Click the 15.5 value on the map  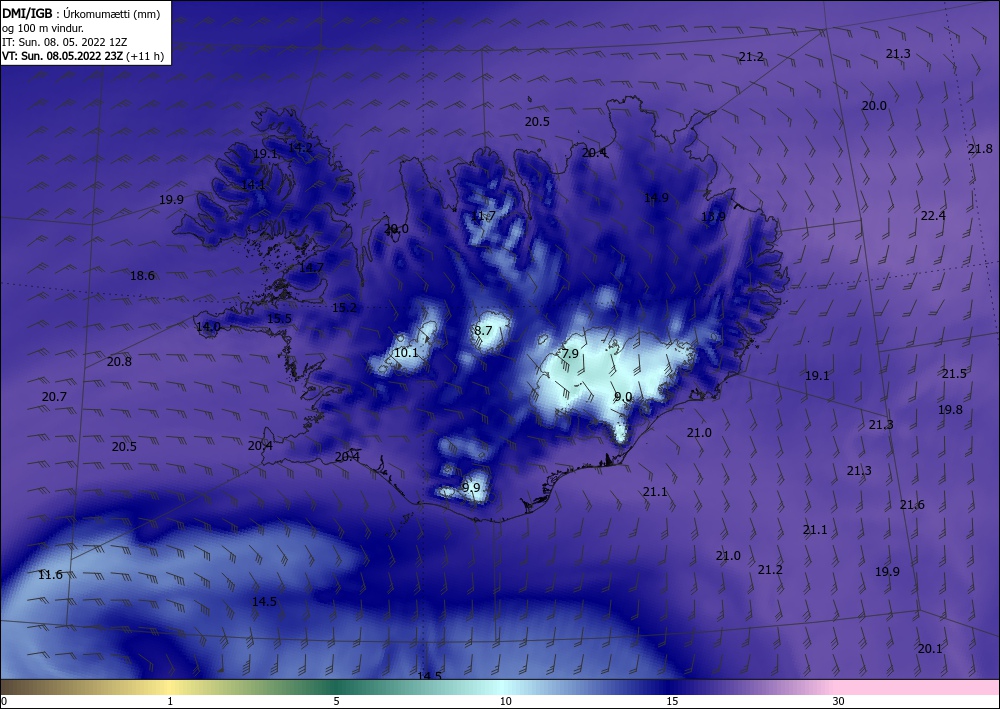279,319
